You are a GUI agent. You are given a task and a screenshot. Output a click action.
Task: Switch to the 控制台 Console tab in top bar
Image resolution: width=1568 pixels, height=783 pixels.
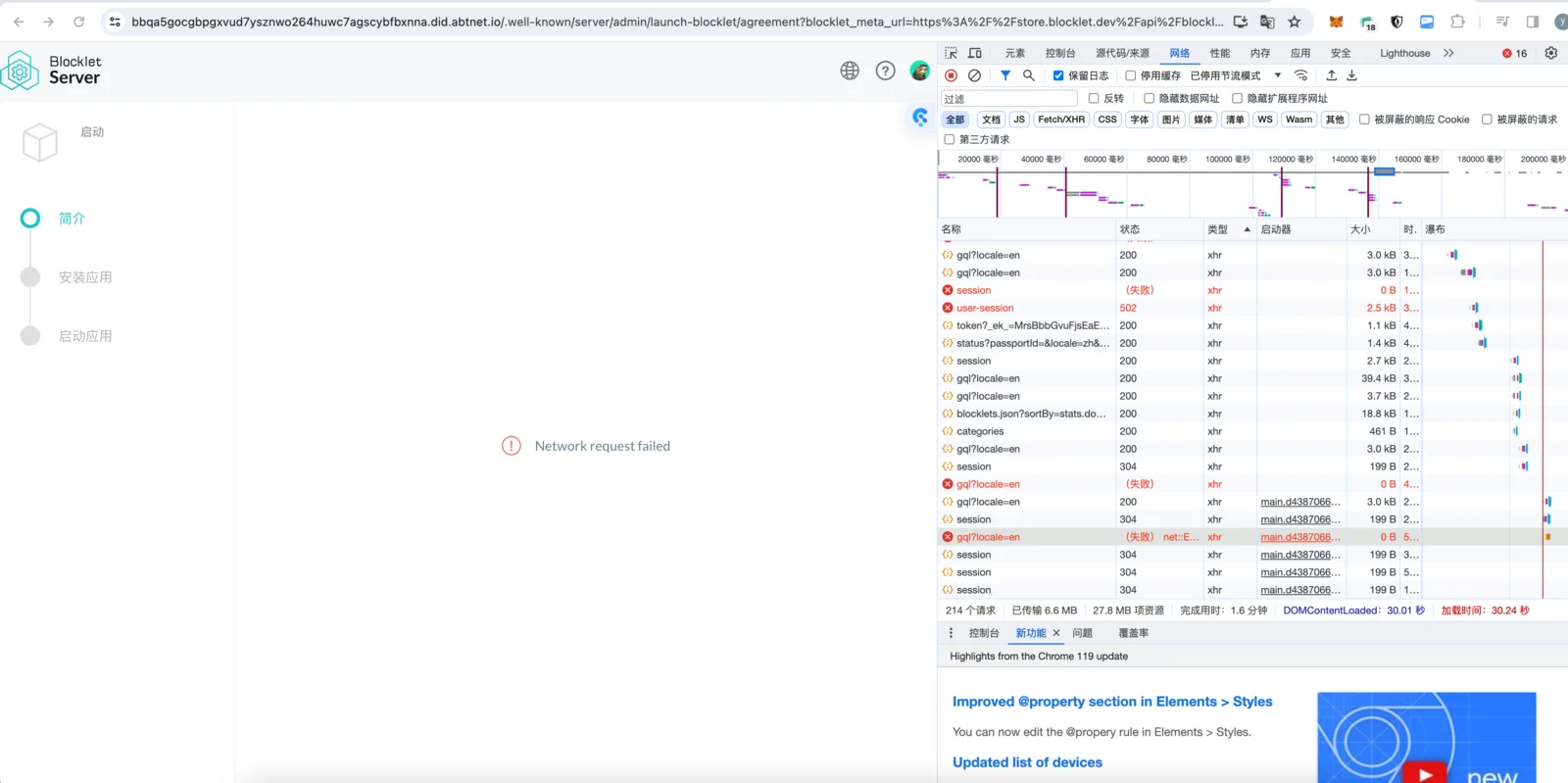coord(1060,53)
